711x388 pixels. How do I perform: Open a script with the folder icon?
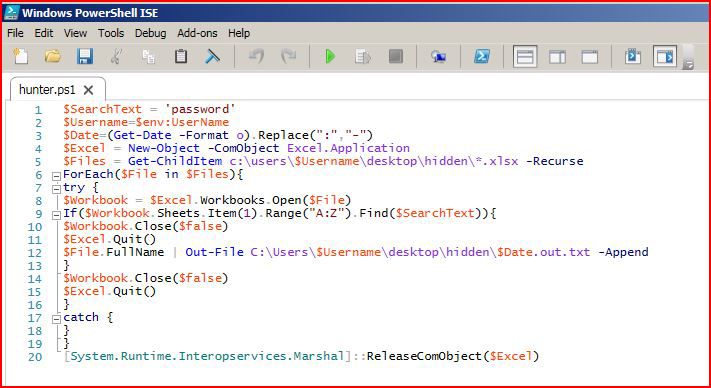(x=53, y=57)
